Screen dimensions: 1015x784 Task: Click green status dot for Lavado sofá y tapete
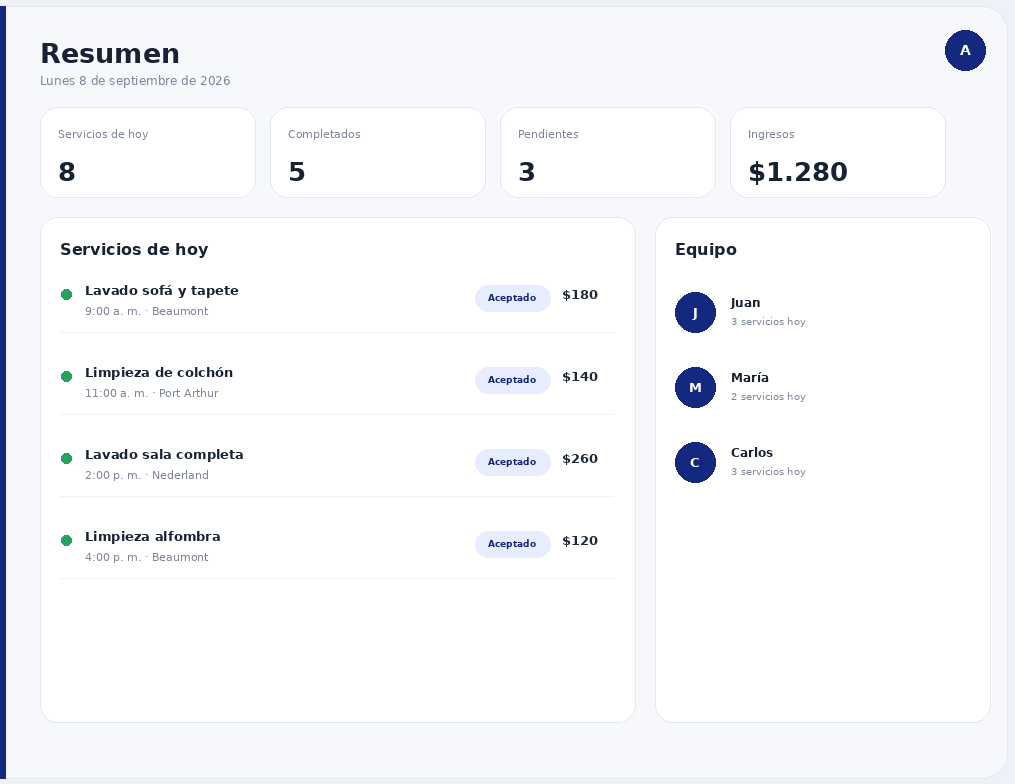[66, 295]
